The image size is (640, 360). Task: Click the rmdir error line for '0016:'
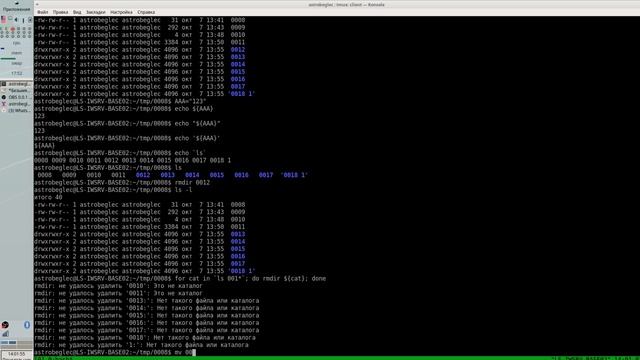(147, 323)
